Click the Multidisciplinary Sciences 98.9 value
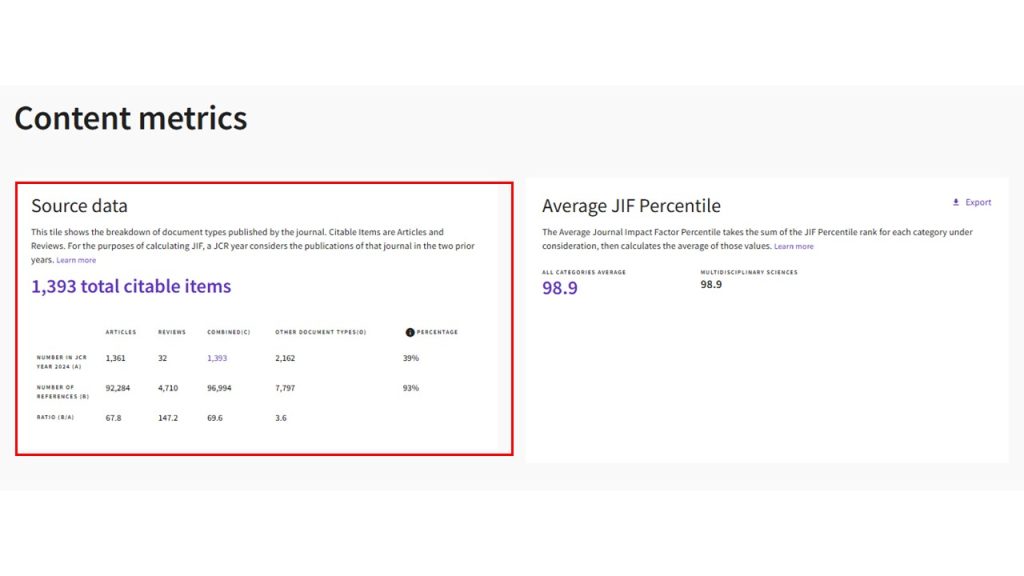 pyautogui.click(x=711, y=285)
